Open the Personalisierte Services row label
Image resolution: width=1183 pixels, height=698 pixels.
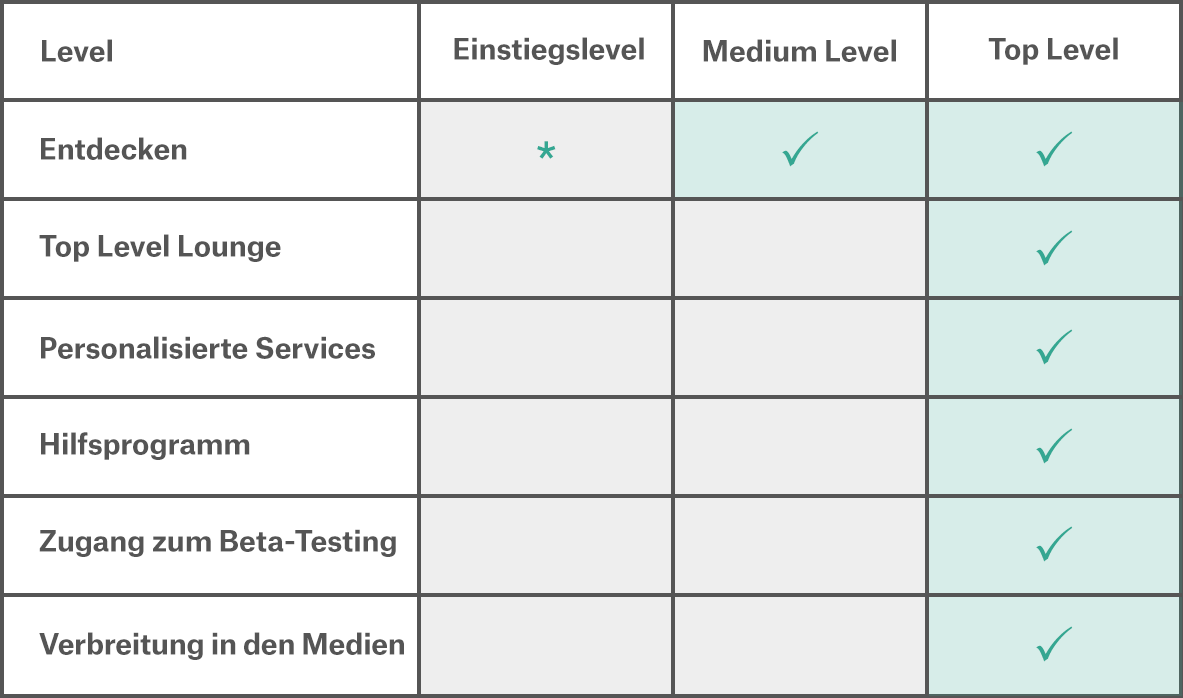(207, 348)
